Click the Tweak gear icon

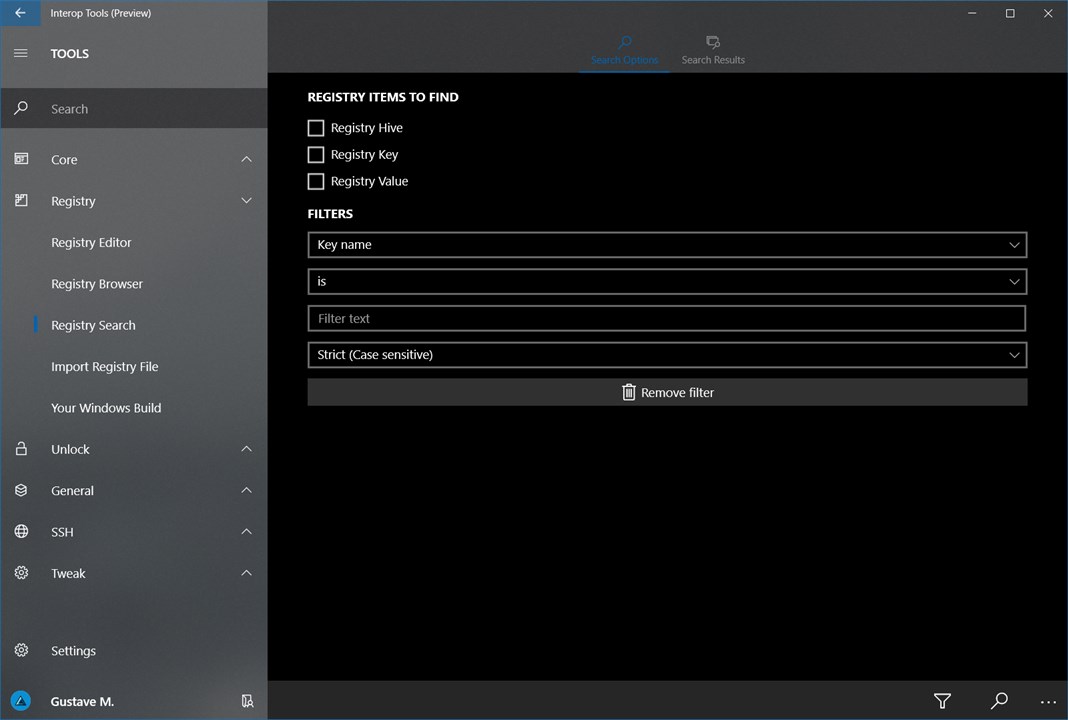pos(21,573)
